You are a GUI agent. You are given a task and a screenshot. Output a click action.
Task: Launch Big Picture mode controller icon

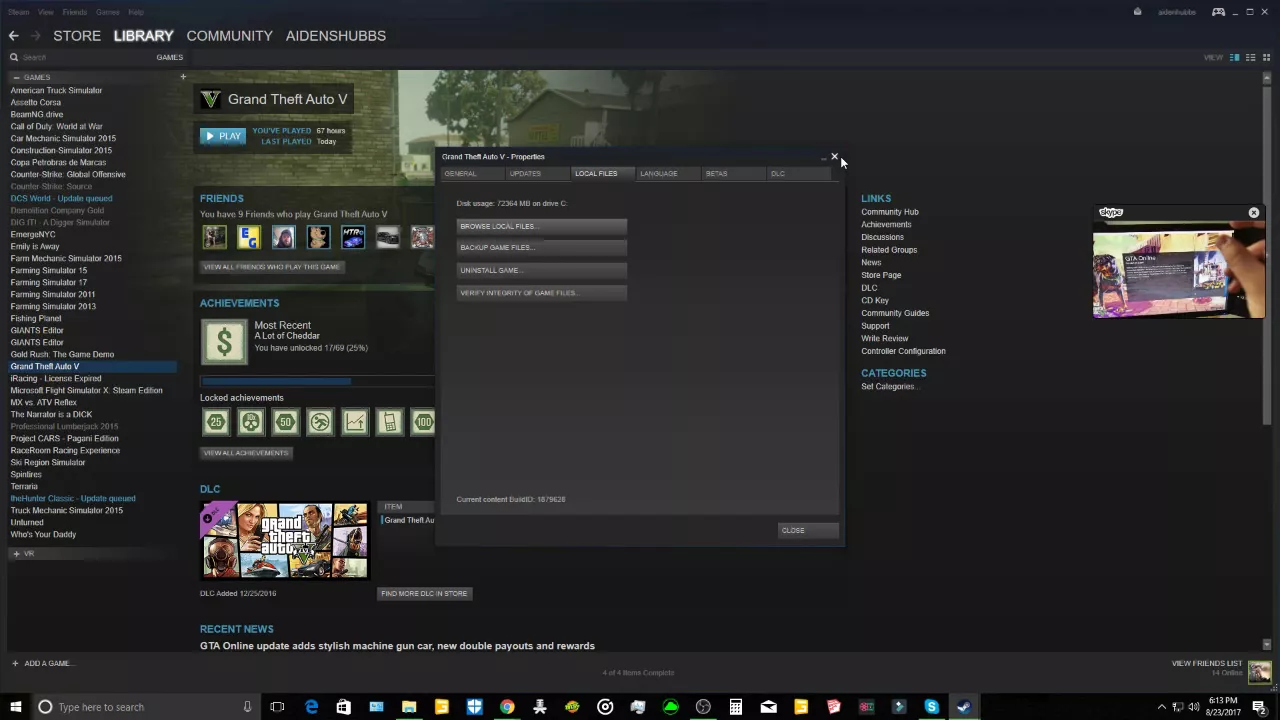(1218, 12)
